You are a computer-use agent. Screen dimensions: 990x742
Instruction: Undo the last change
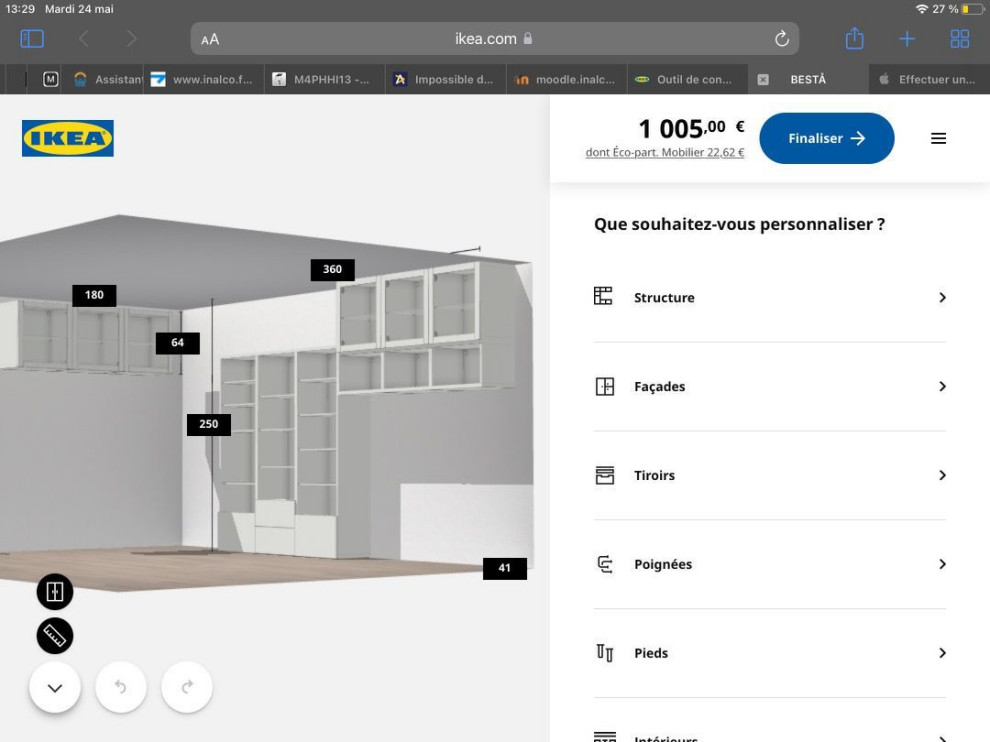tap(121, 687)
